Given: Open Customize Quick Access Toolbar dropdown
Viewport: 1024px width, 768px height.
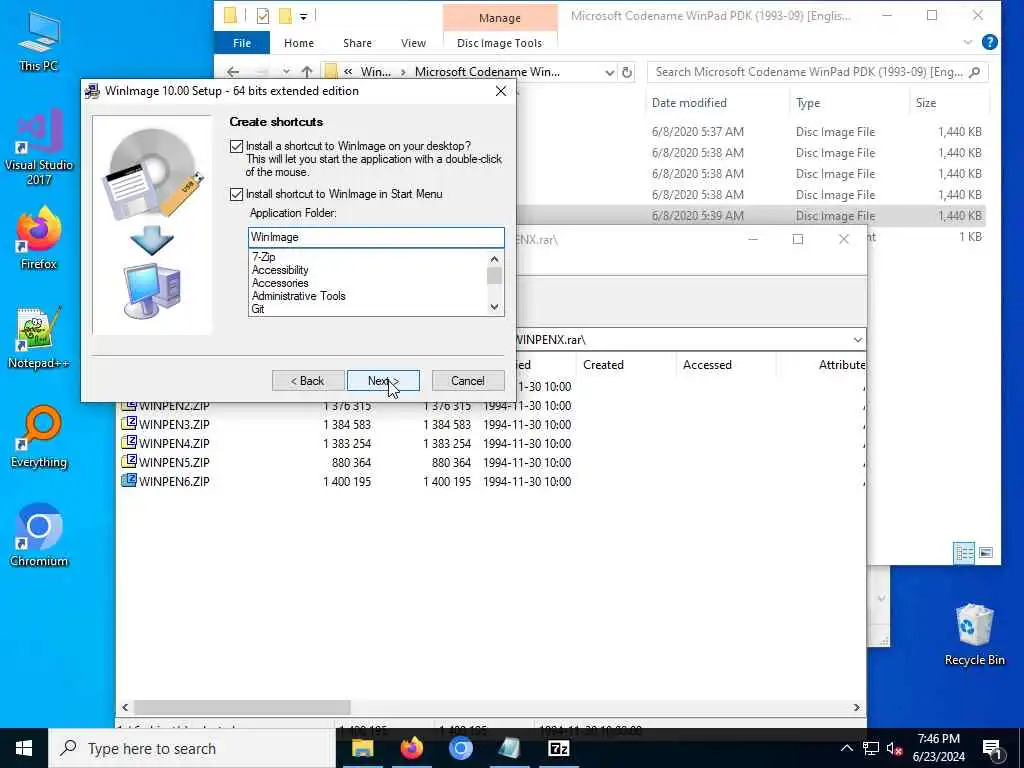Looking at the screenshot, I should [304, 16].
